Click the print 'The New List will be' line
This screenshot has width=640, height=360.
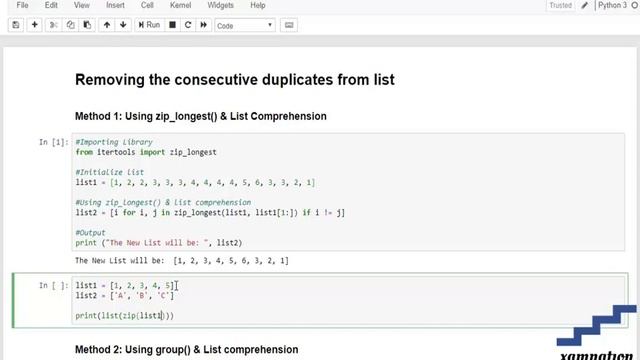click(x=159, y=243)
